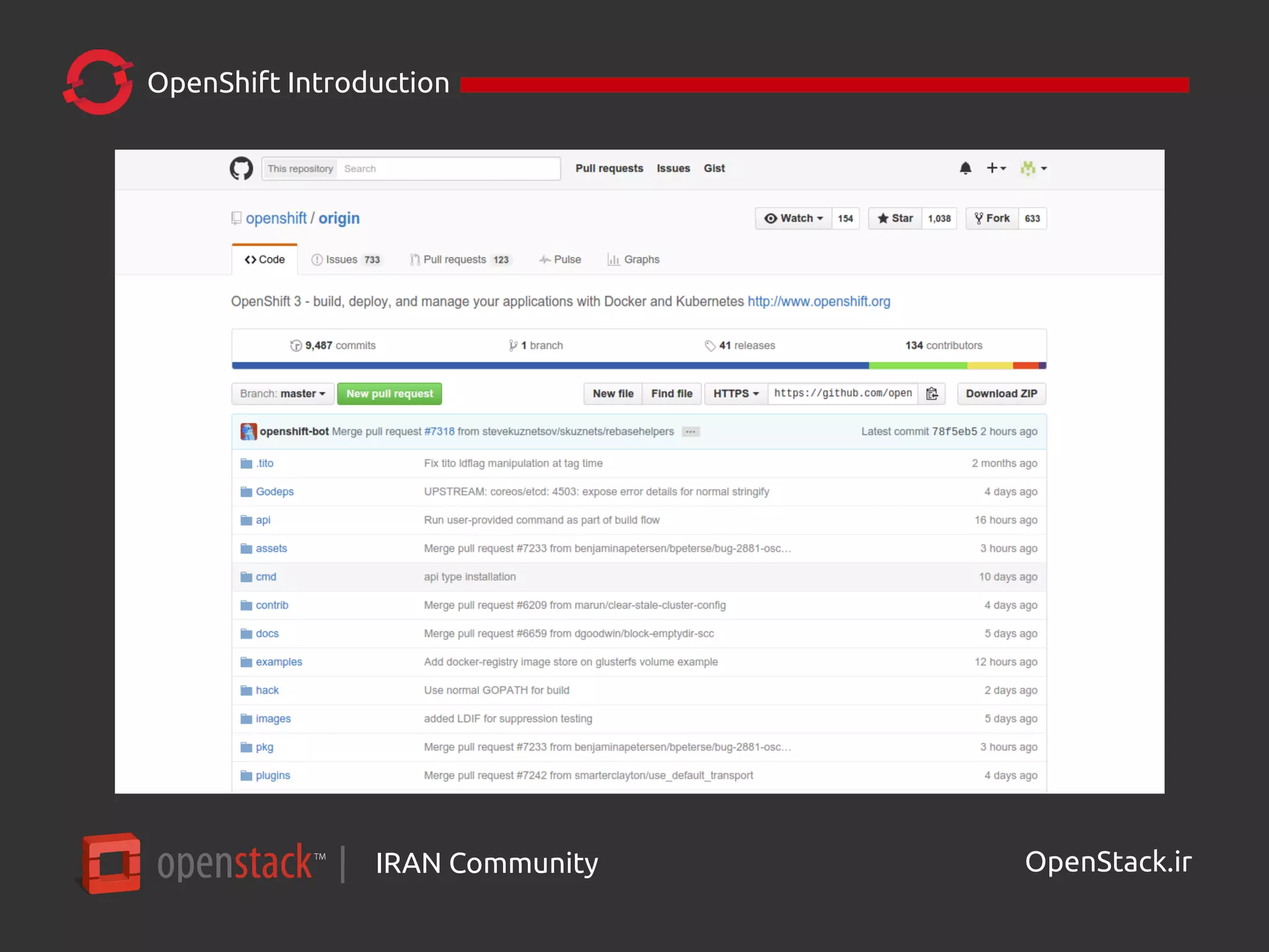The width and height of the screenshot is (1269, 952).
Task: Open the user avatar menu
Action: click(1034, 168)
